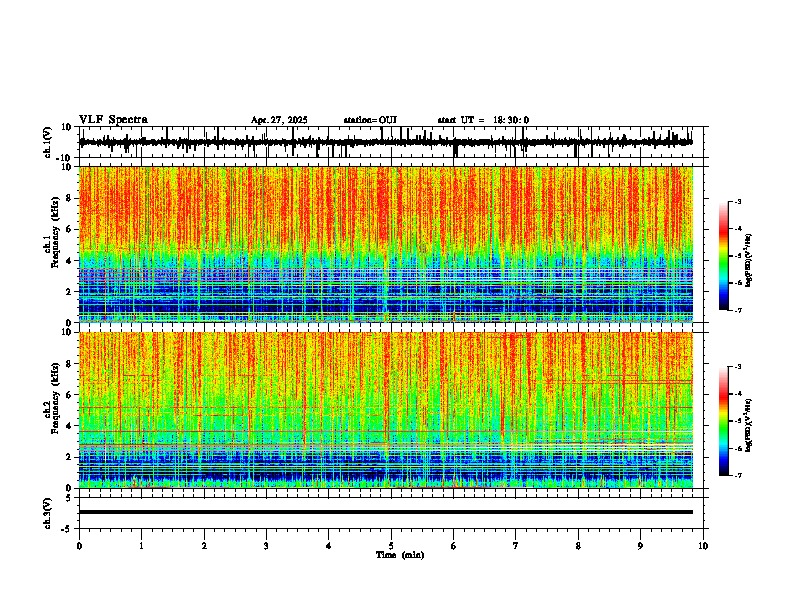Click the ch.2 log(PSD) colorbar label
The image size is (792, 612).
point(749,425)
